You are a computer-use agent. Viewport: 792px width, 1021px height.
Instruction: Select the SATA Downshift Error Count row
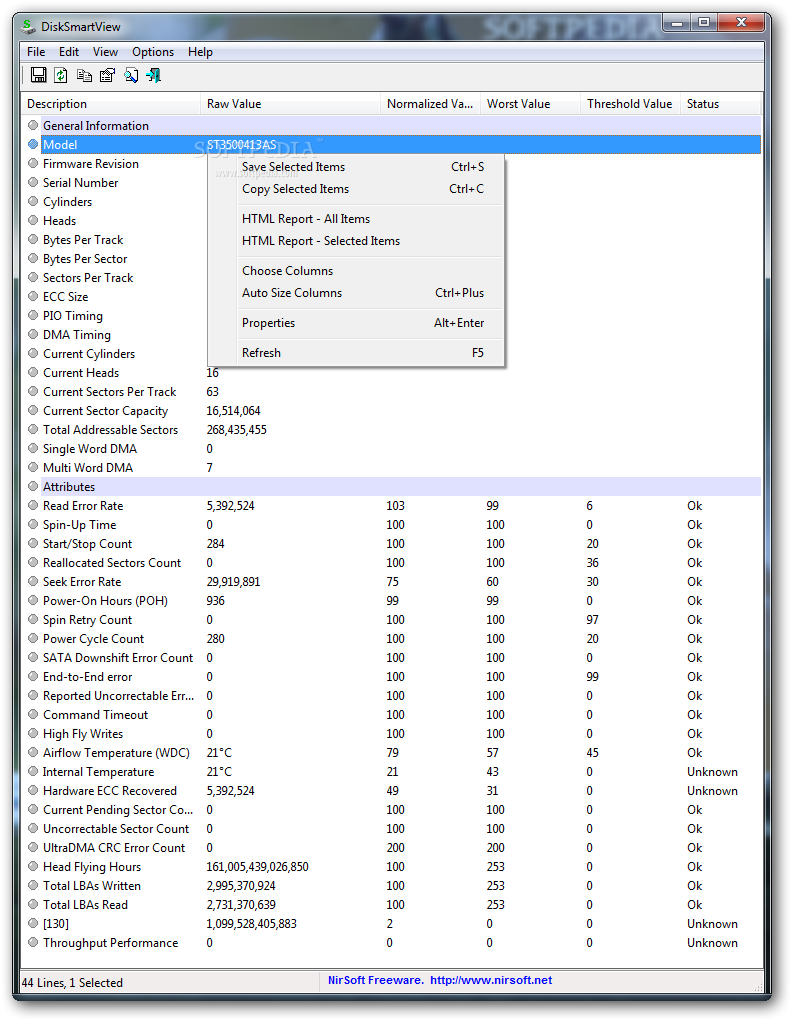click(391, 658)
